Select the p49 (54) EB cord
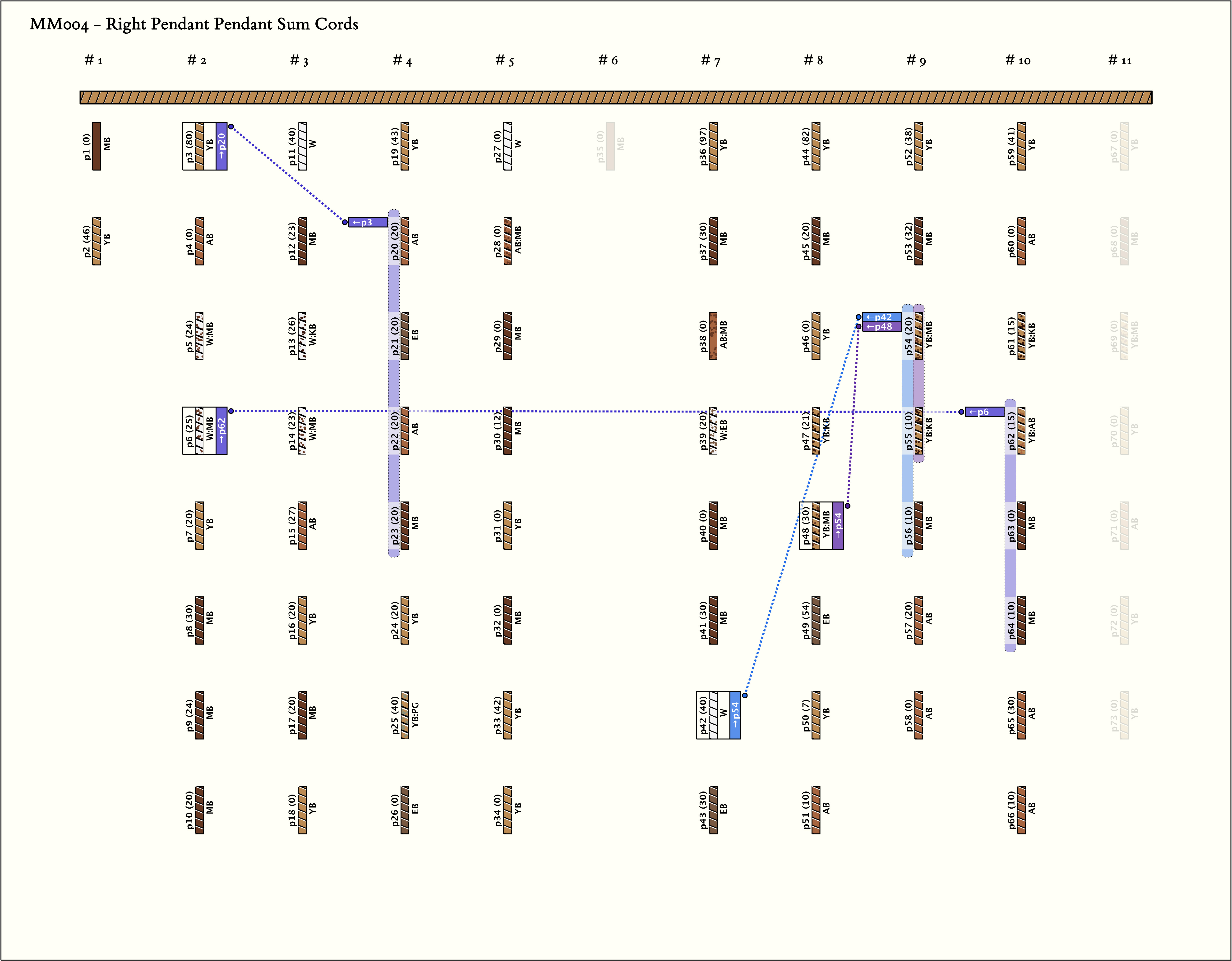This screenshot has height=961, width=1232. (816, 620)
